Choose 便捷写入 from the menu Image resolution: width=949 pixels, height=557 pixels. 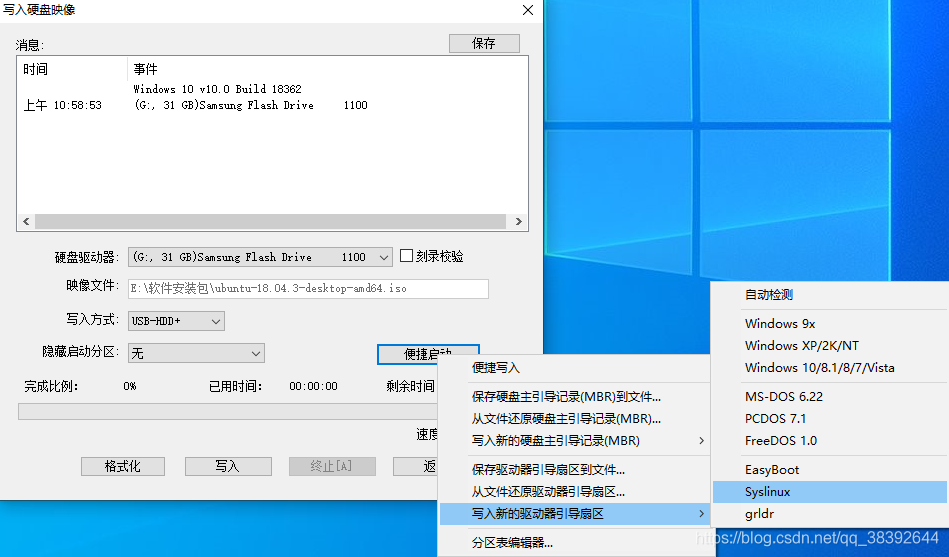pyautogui.click(x=574, y=367)
